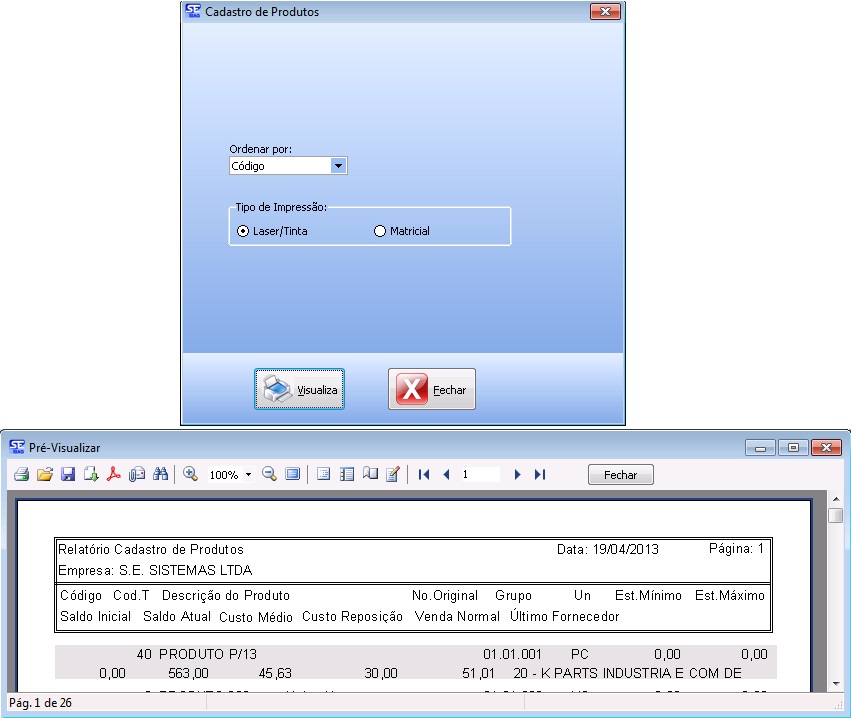Edit the page with the pencil icon
The width and height of the screenshot is (851, 718).
click(x=393, y=475)
